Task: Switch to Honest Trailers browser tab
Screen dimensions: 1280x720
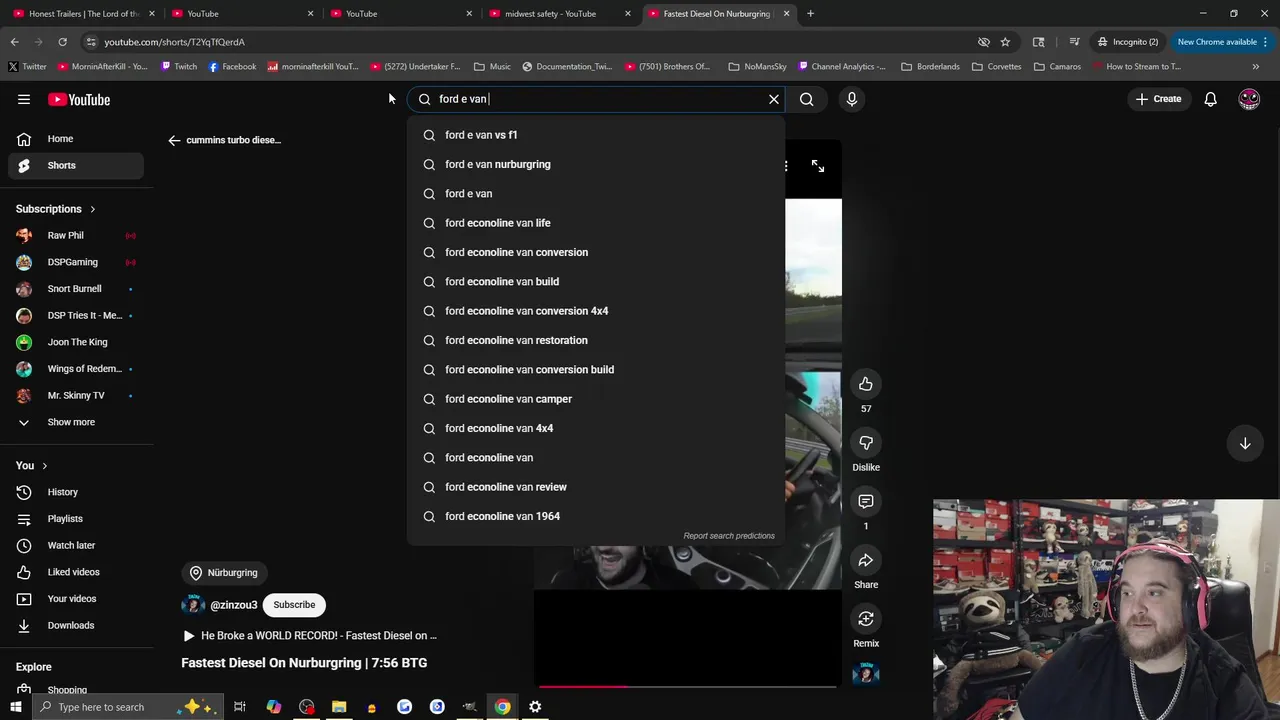Action: click(x=83, y=14)
